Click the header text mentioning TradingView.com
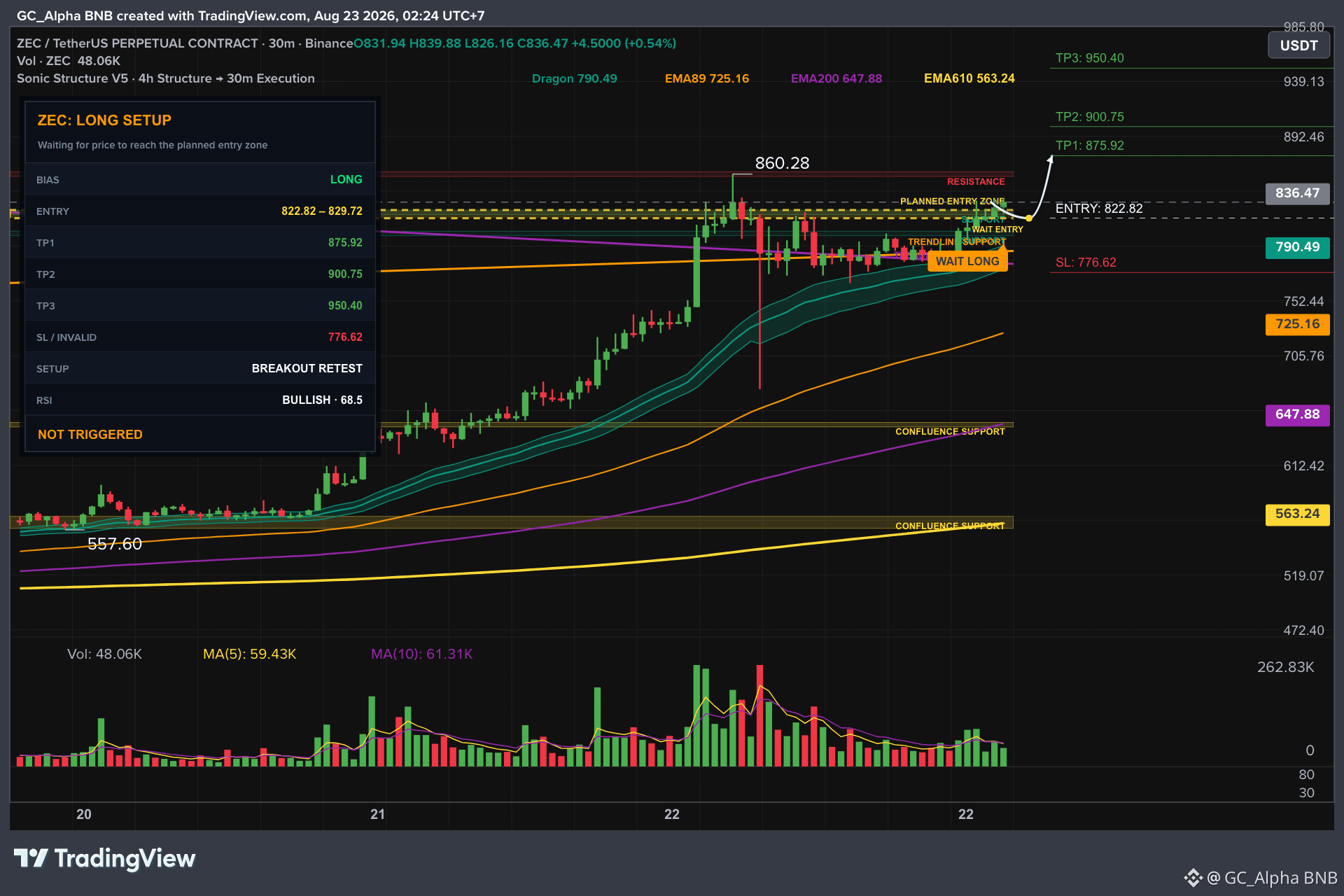This screenshot has height=896, width=1344. 251,15
